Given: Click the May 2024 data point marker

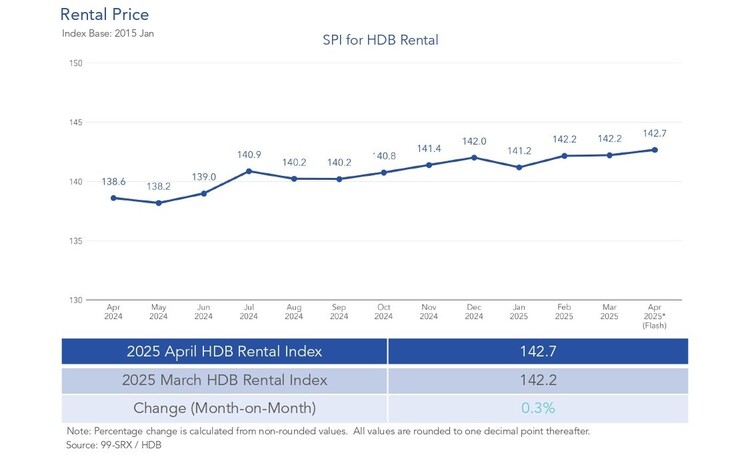Looking at the screenshot, I should click(158, 203).
